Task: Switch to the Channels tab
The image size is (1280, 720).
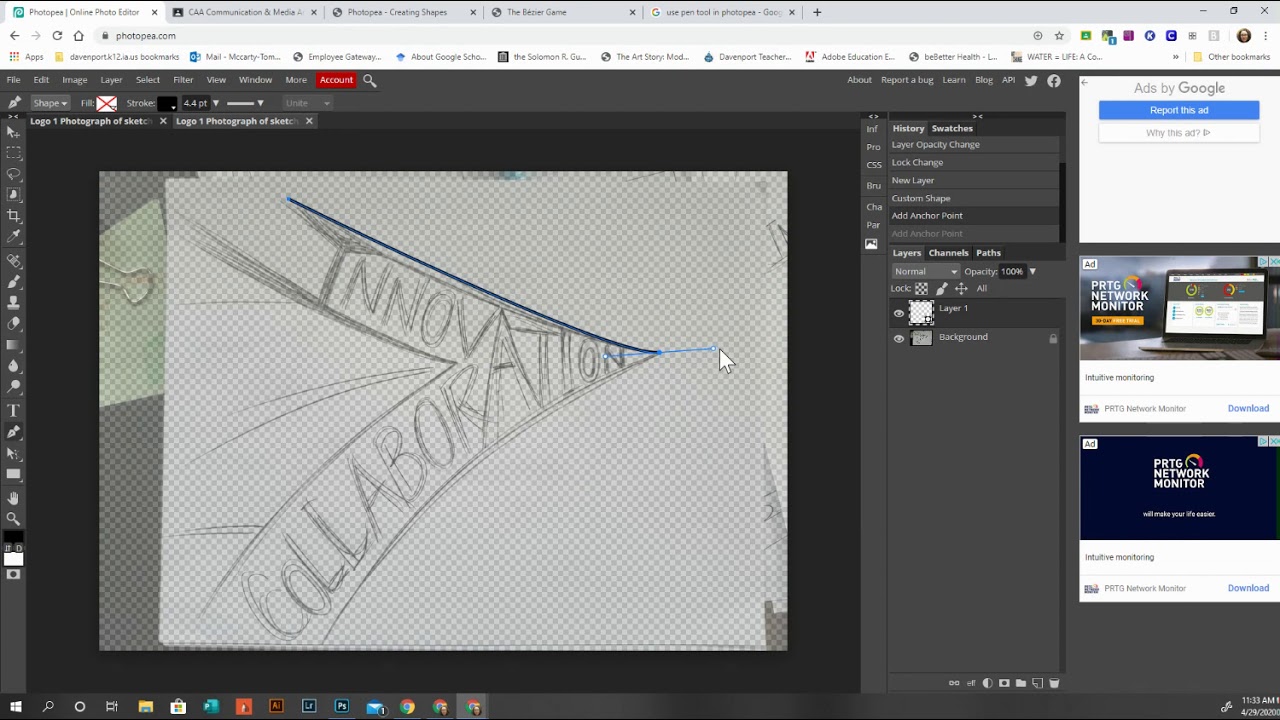Action: coord(948,253)
